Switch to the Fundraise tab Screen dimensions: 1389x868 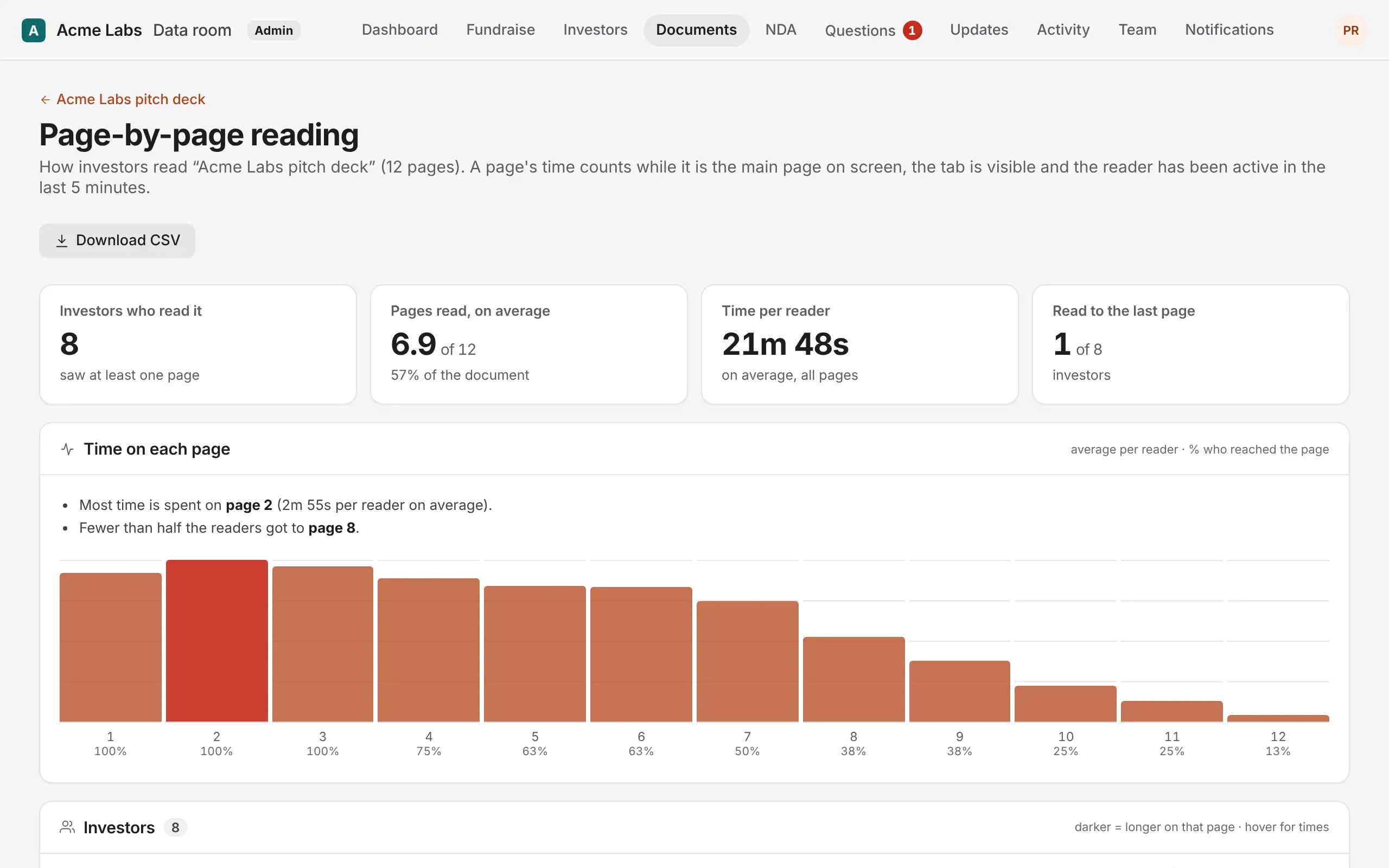point(500,30)
